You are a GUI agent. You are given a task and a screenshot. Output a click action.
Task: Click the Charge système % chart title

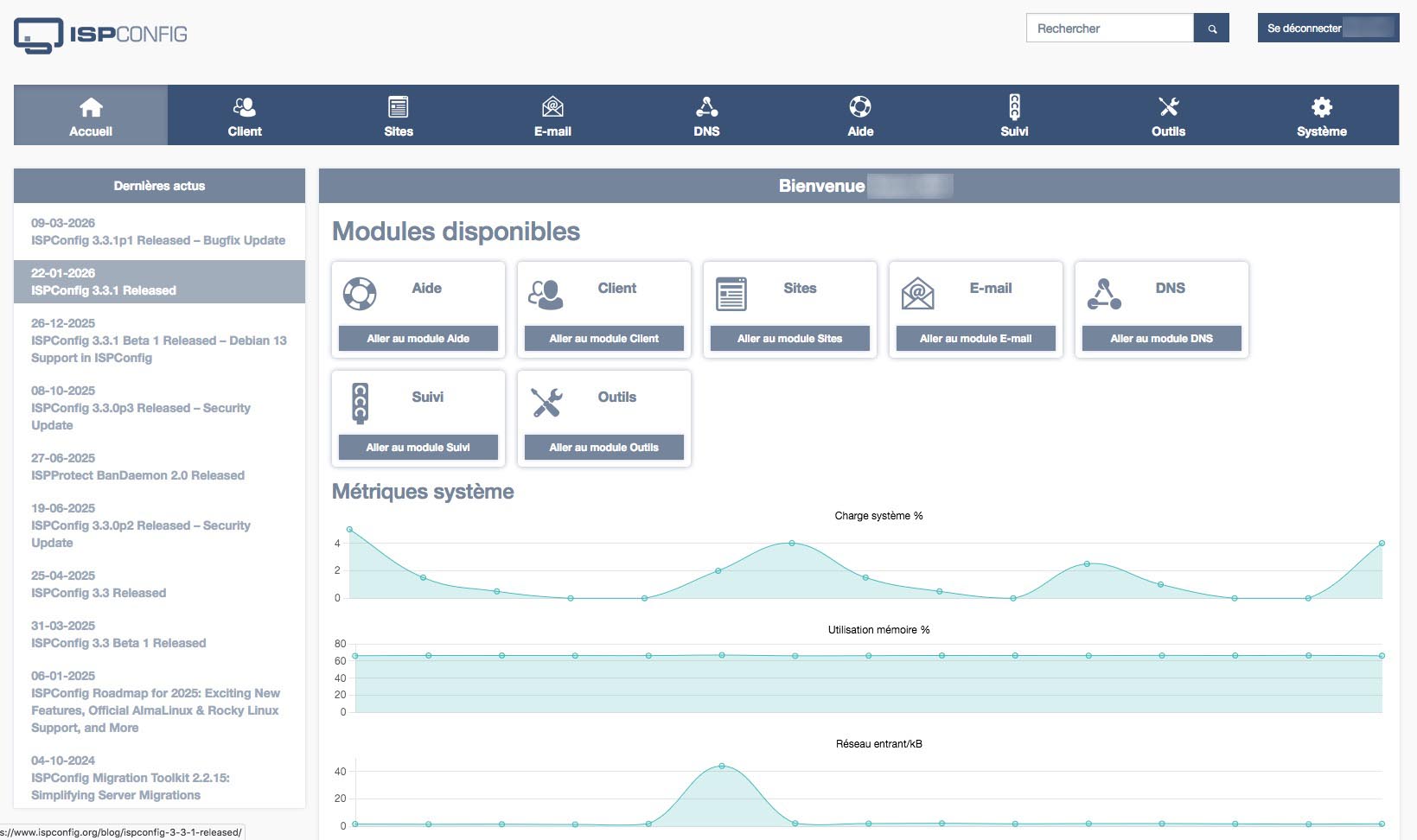click(x=878, y=516)
